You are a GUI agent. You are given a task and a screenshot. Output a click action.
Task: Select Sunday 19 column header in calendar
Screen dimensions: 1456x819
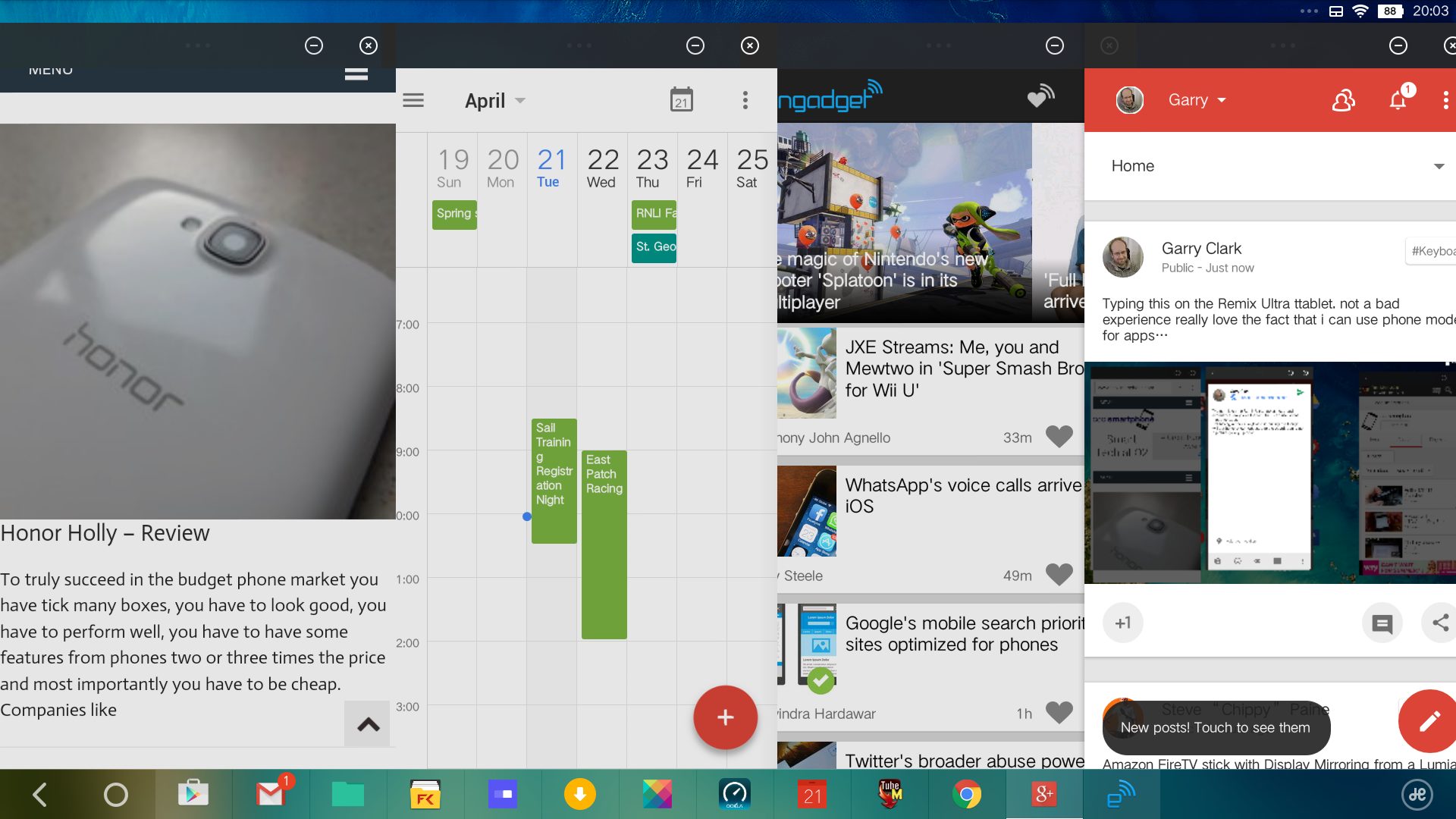pyautogui.click(x=452, y=168)
